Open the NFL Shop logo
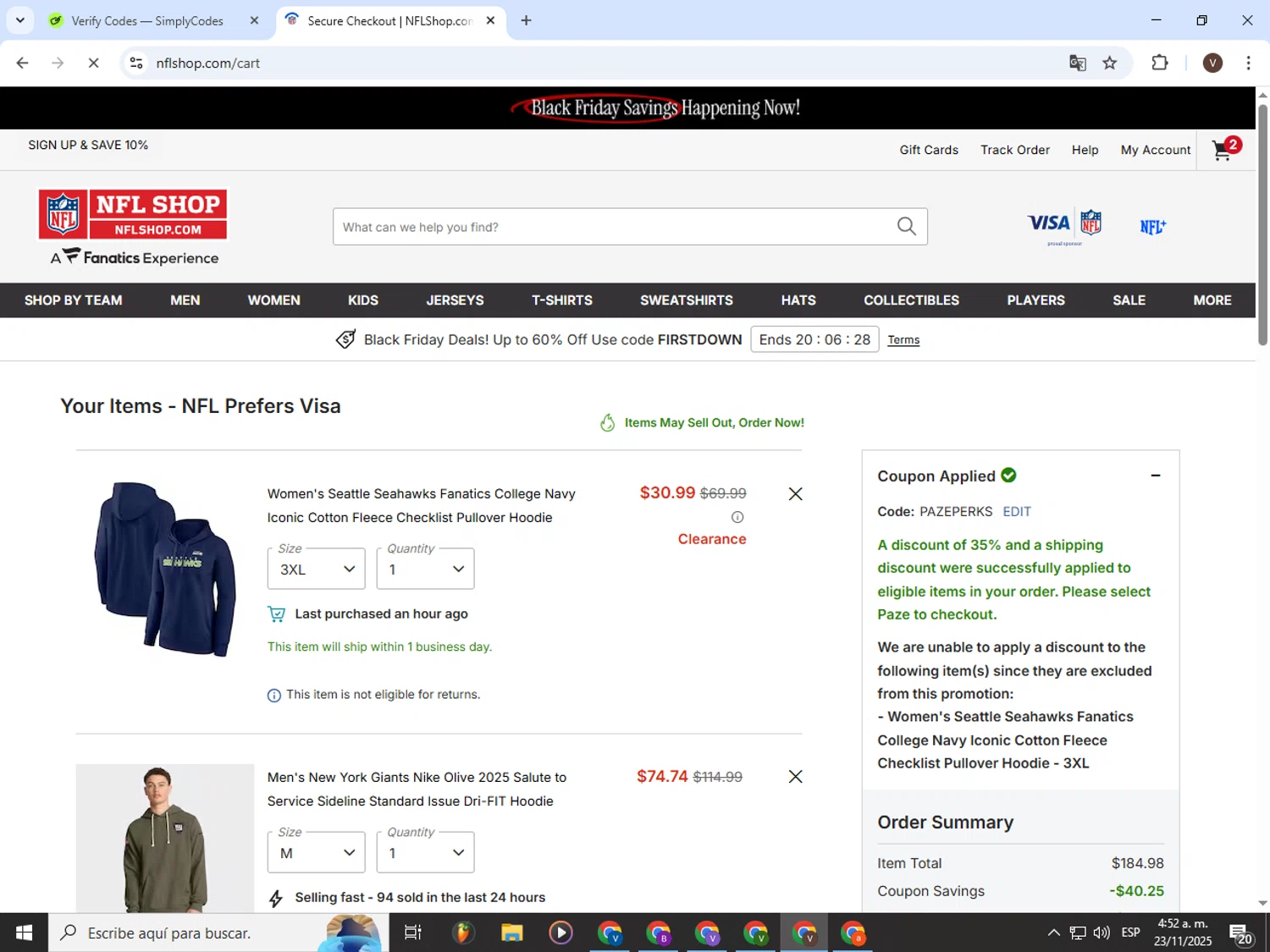This screenshot has width=1270, height=952. [133, 214]
